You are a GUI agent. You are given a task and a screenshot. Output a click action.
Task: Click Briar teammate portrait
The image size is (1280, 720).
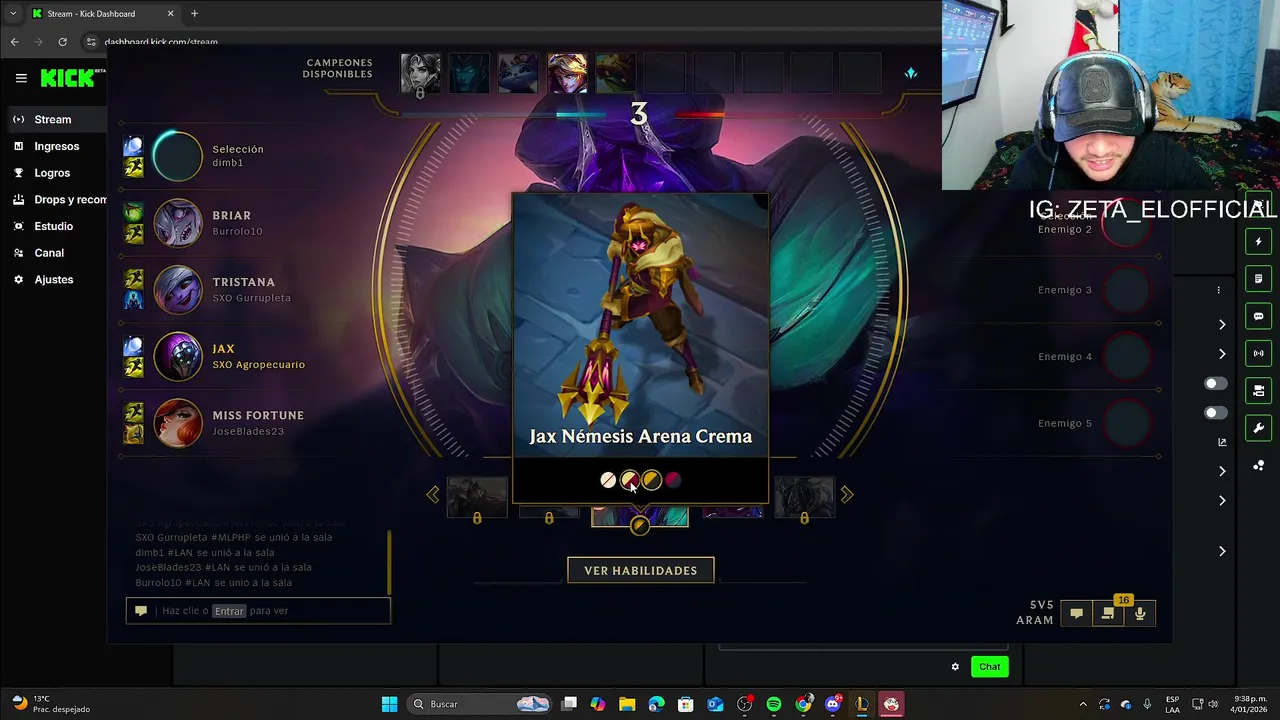pos(178,223)
